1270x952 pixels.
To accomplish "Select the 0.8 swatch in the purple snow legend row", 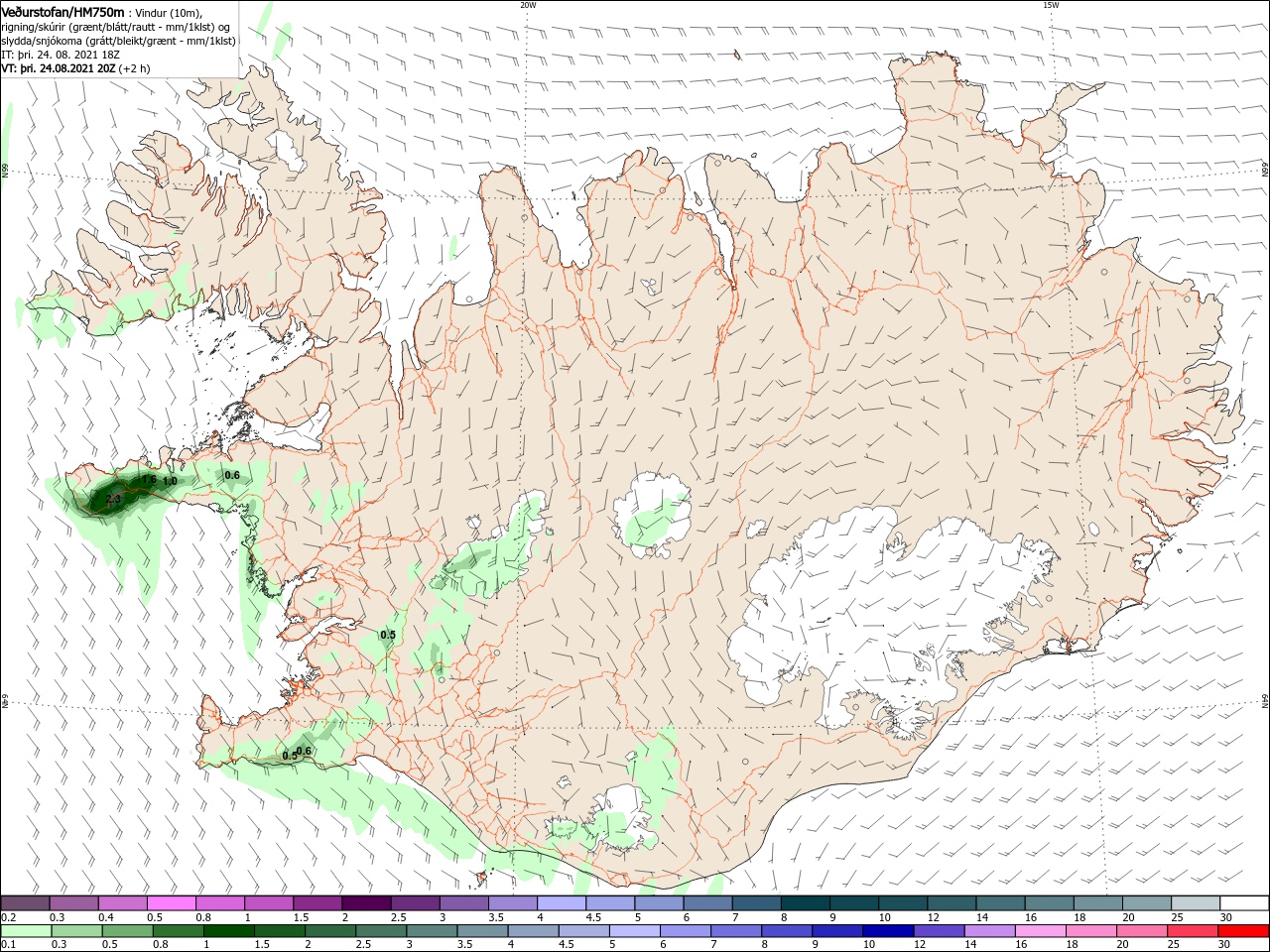I will pos(219,903).
